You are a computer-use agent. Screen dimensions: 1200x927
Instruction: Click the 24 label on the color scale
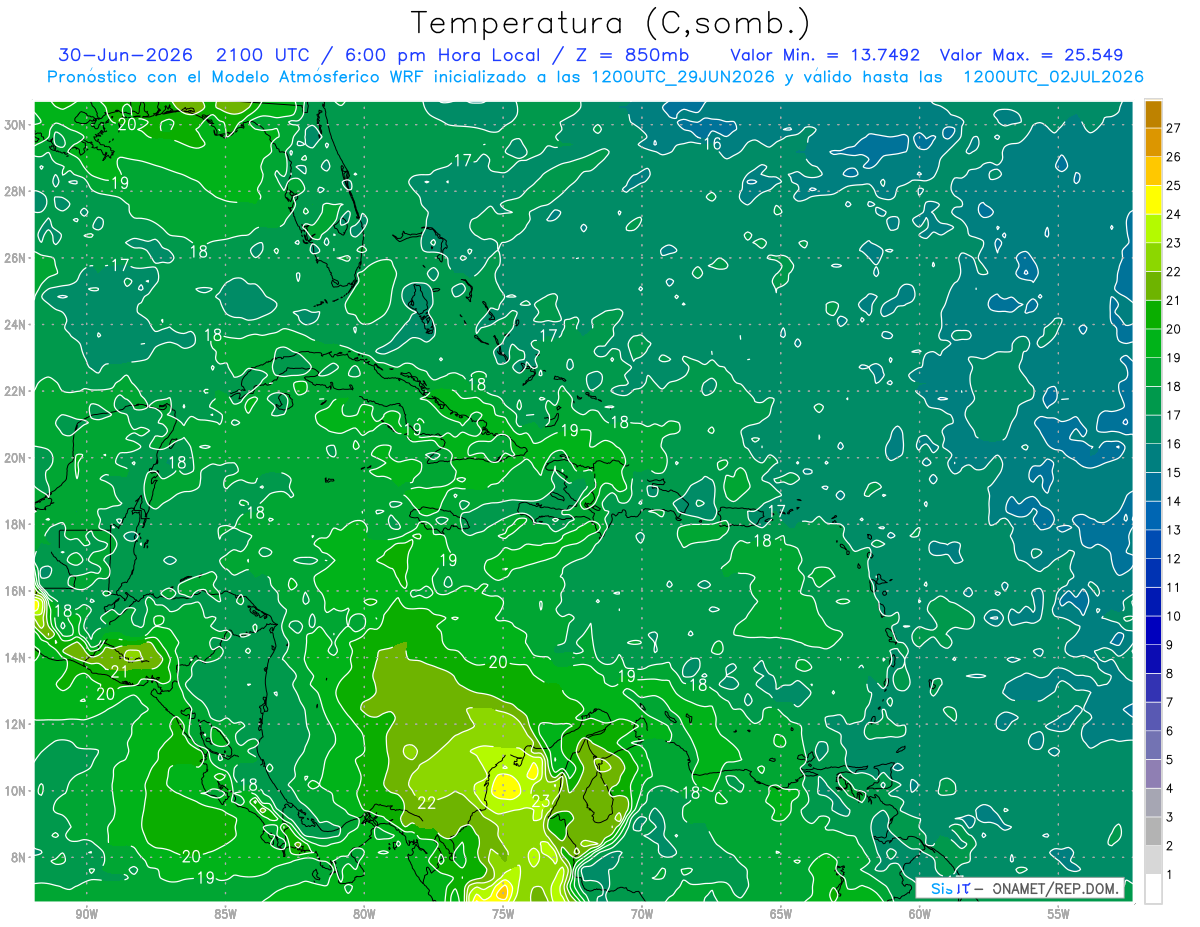pos(1174,214)
